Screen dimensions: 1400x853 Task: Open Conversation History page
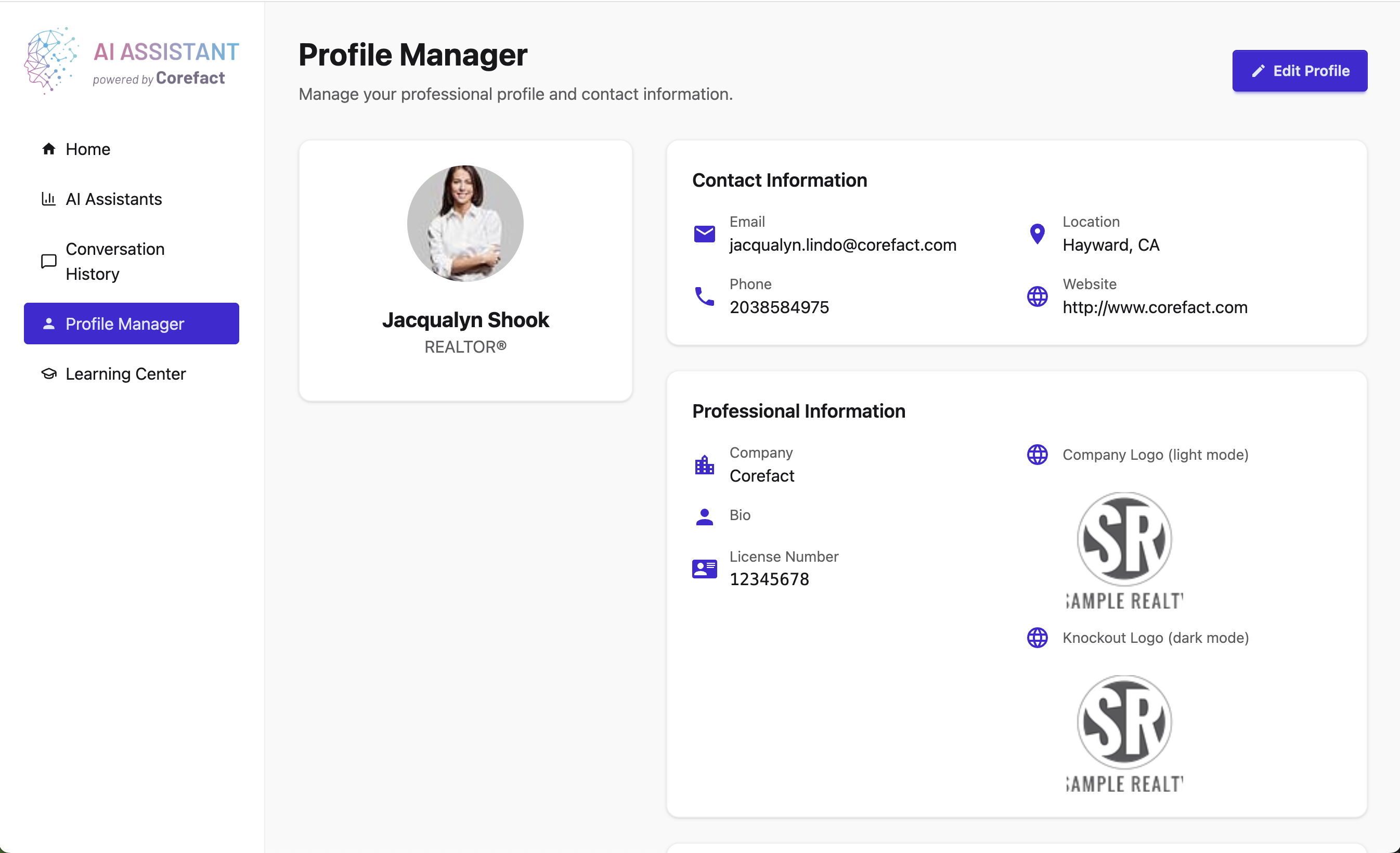[x=115, y=262]
